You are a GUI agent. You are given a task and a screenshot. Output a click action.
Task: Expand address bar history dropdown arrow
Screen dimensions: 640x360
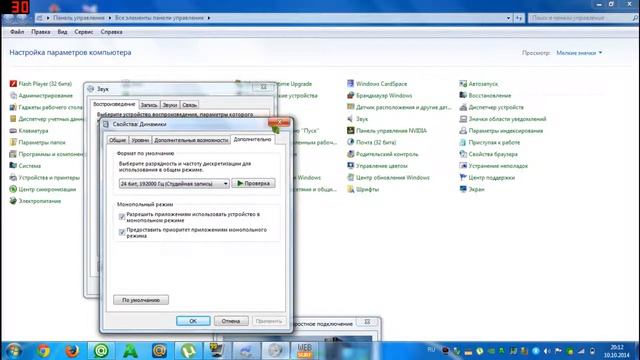pos(508,18)
